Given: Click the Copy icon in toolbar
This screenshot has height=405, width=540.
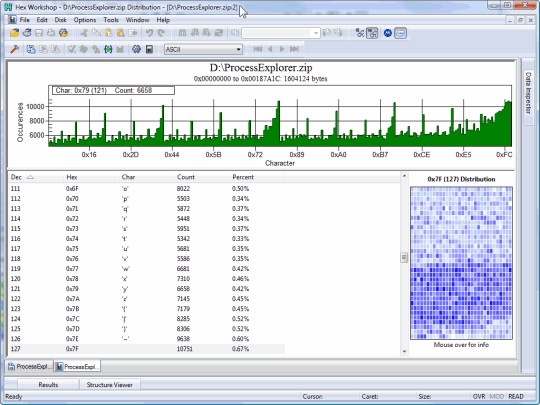Looking at the screenshot, I should [x=96, y=33].
